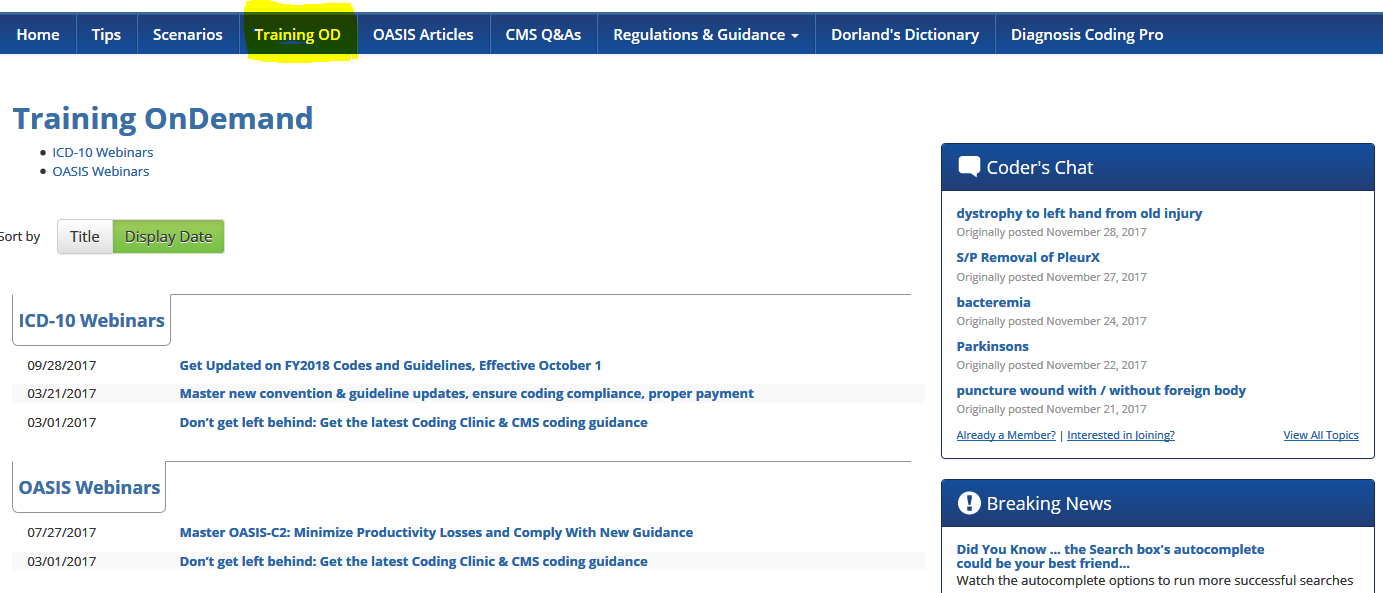Open the bacteremia chat topic
1383x593 pixels.
993,302
